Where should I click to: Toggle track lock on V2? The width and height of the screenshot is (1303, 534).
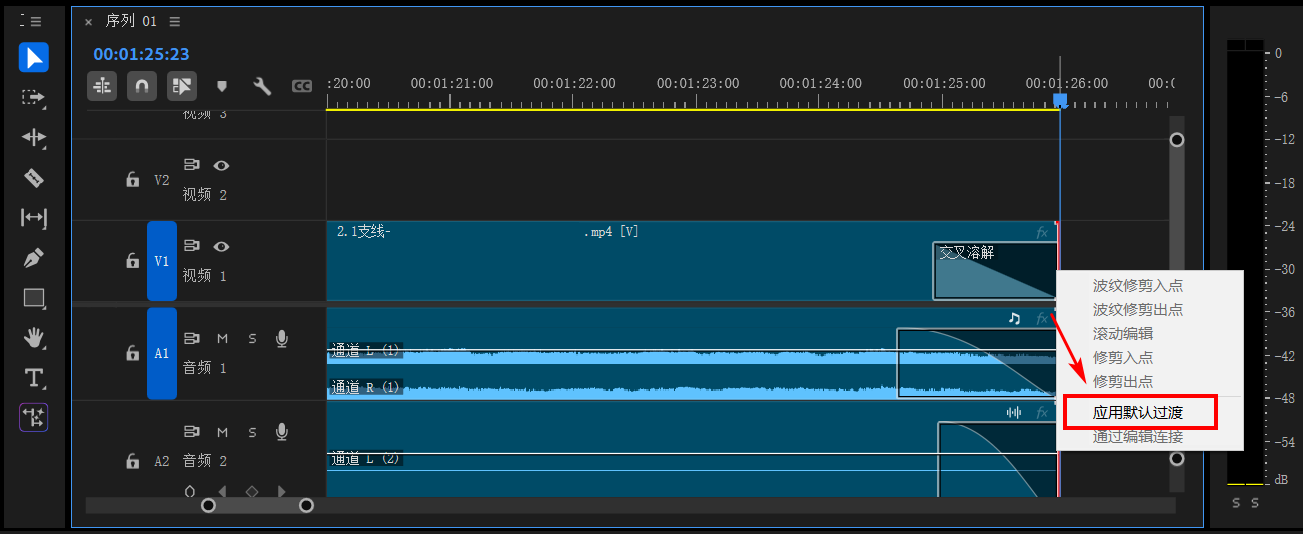pos(132,180)
